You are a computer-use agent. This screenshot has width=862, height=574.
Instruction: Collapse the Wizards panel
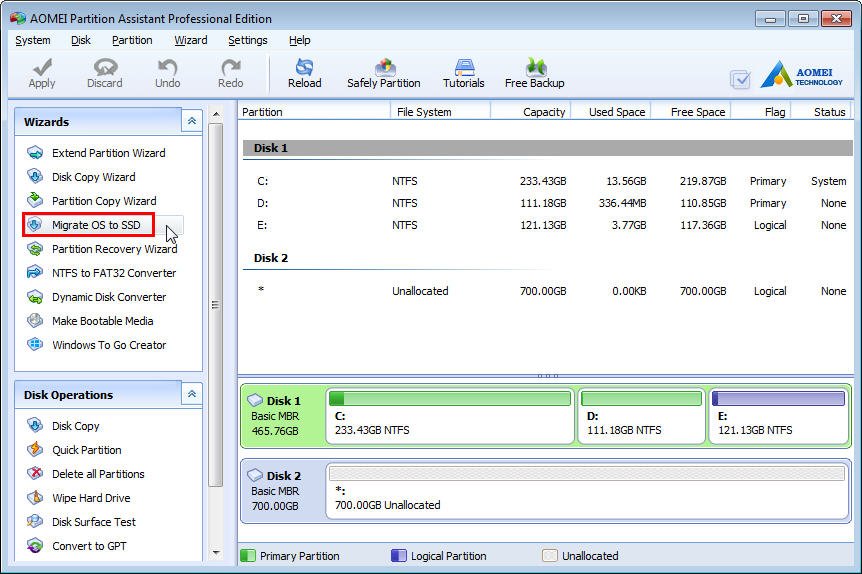191,121
